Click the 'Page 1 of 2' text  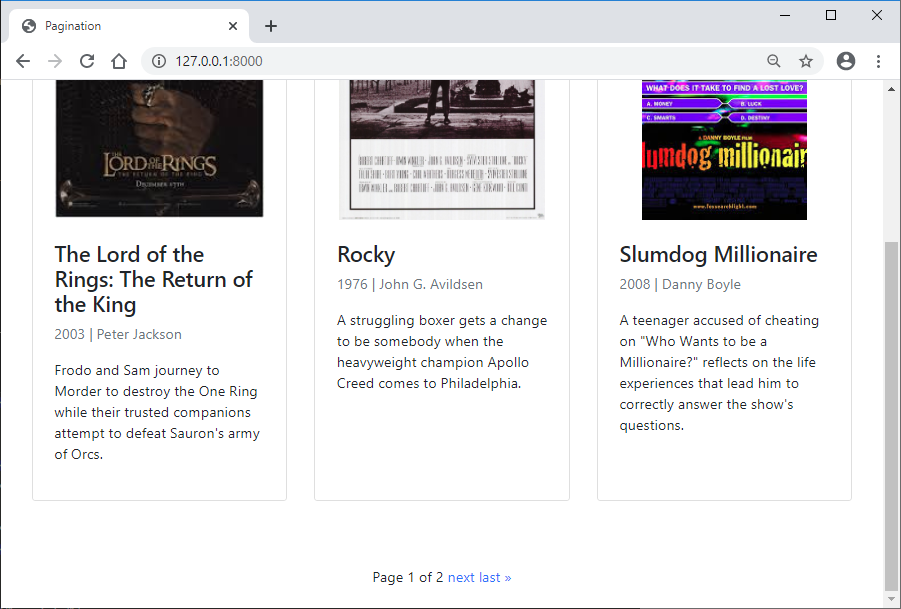[407, 577]
